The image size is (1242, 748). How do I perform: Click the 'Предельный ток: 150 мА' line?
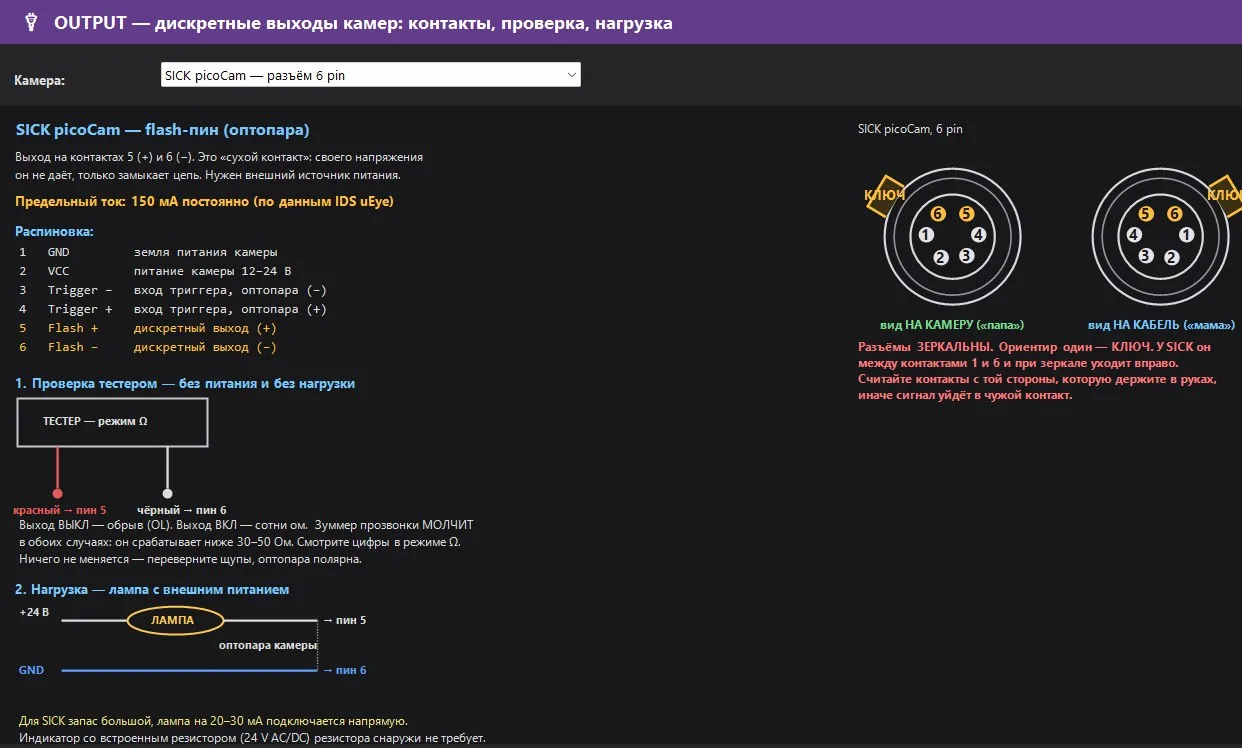point(205,201)
